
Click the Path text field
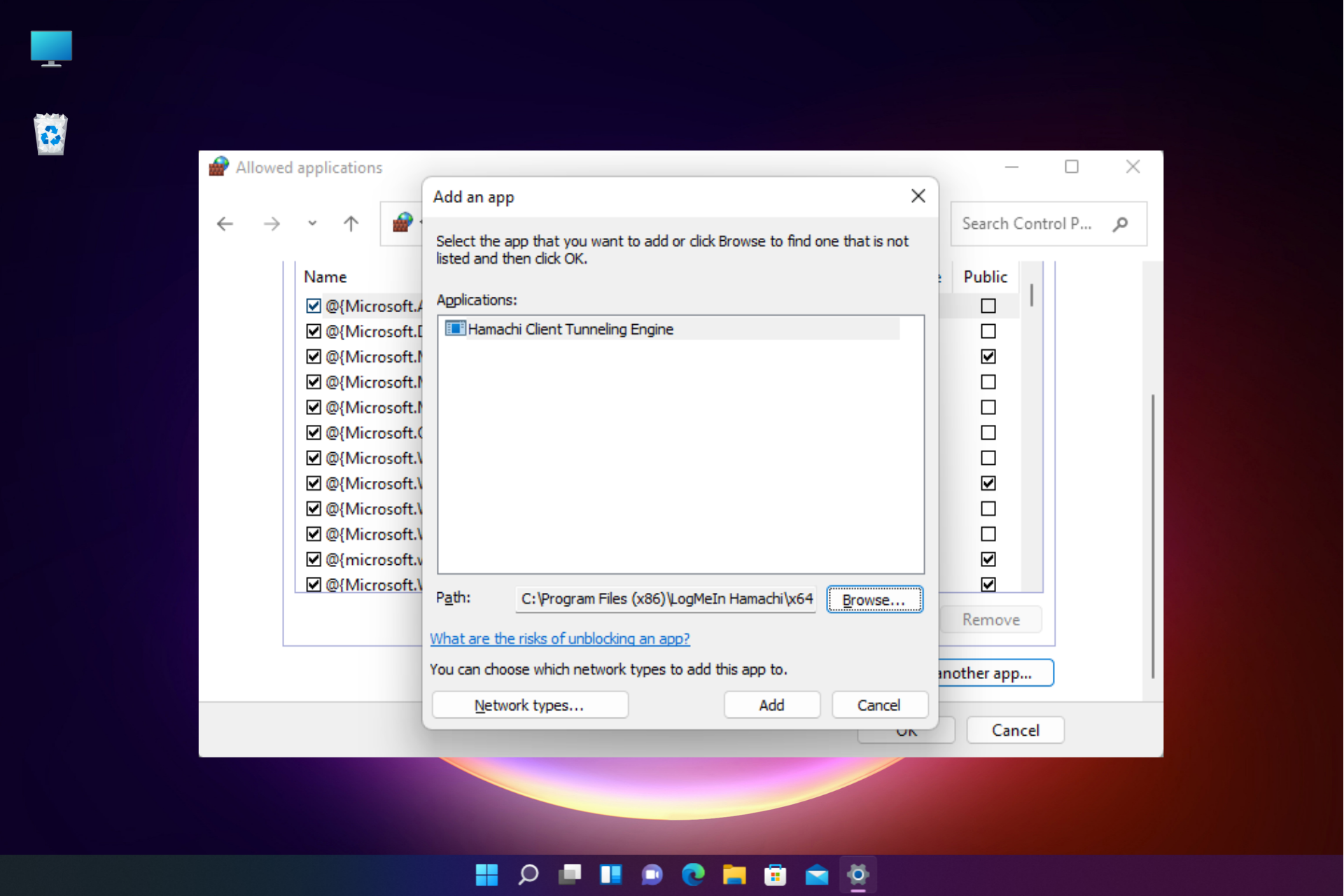click(x=666, y=599)
